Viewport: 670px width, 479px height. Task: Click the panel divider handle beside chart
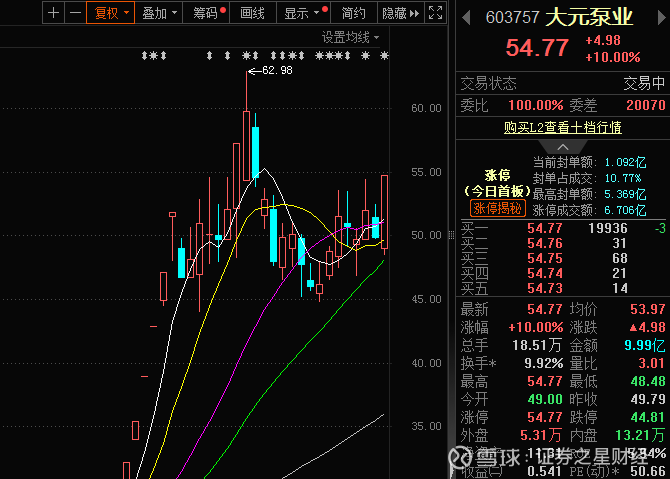[452, 235]
